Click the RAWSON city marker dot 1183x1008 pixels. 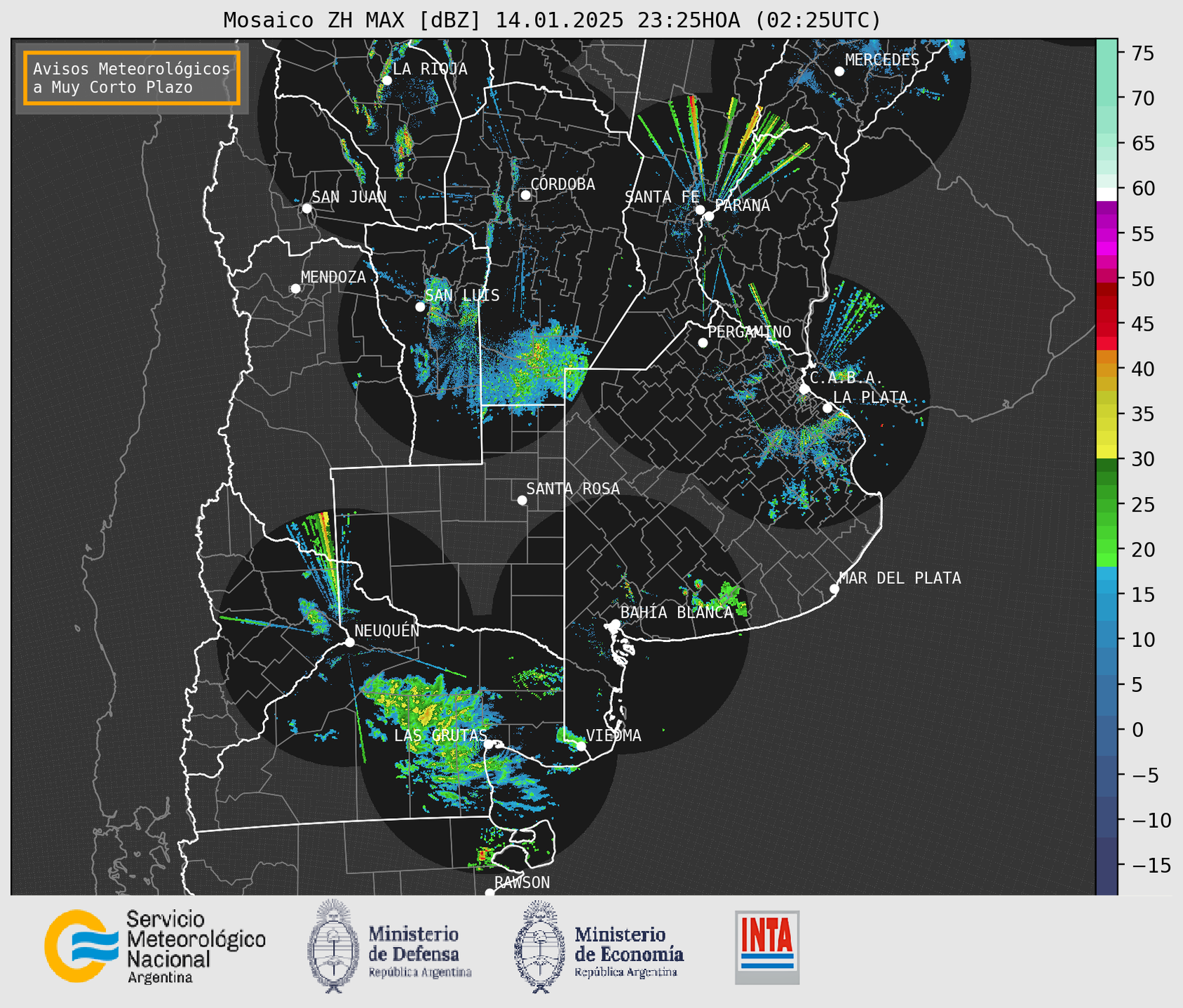(x=489, y=893)
